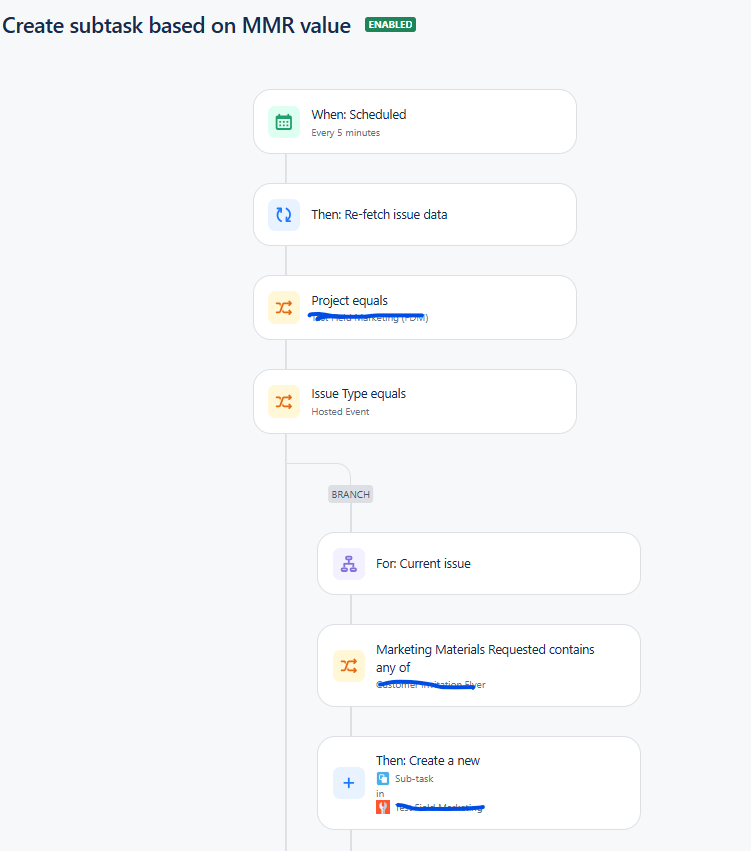Open the Marketing Materials Requested condition card
Viewport: 751px width, 851px height.
point(479,665)
